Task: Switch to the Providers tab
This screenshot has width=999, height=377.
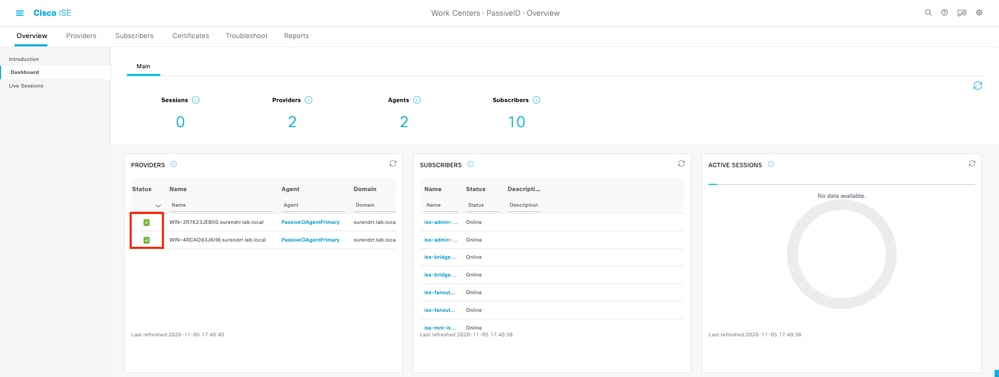Action: click(x=81, y=36)
